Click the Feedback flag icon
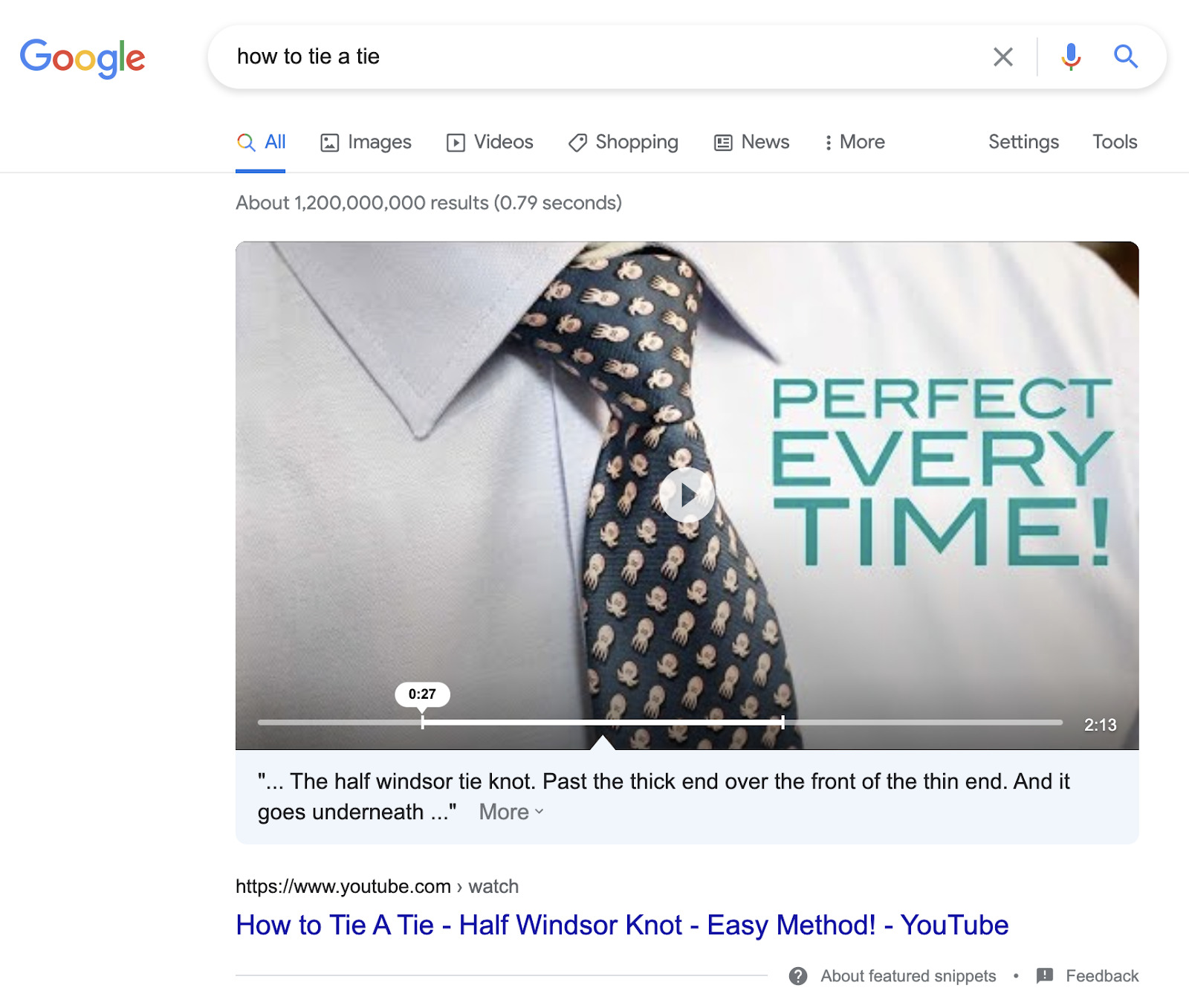This screenshot has width=1189, height=1008. click(1044, 976)
